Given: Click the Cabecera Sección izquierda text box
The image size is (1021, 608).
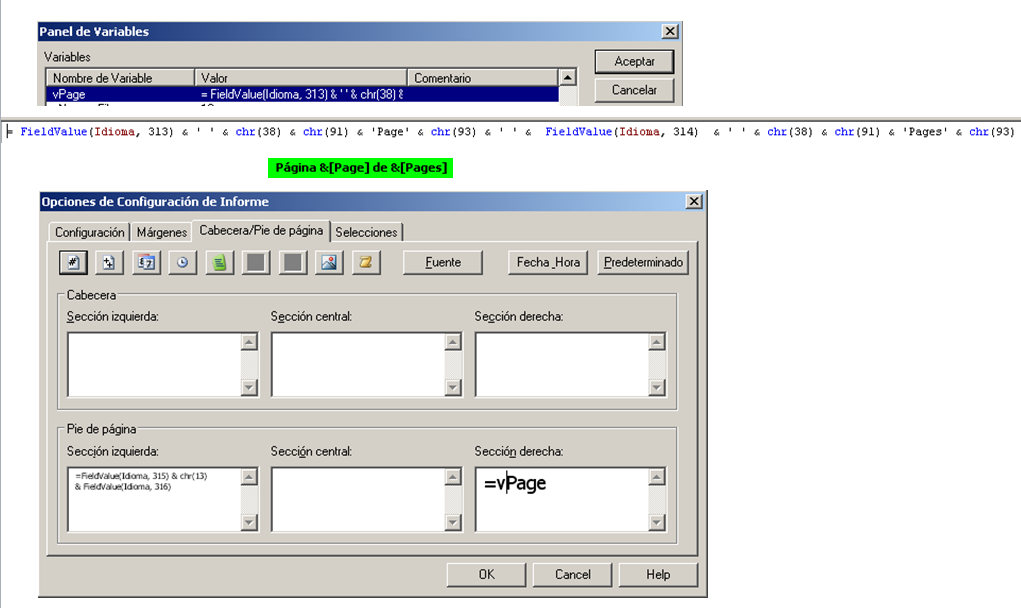Looking at the screenshot, I should pos(154,365).
